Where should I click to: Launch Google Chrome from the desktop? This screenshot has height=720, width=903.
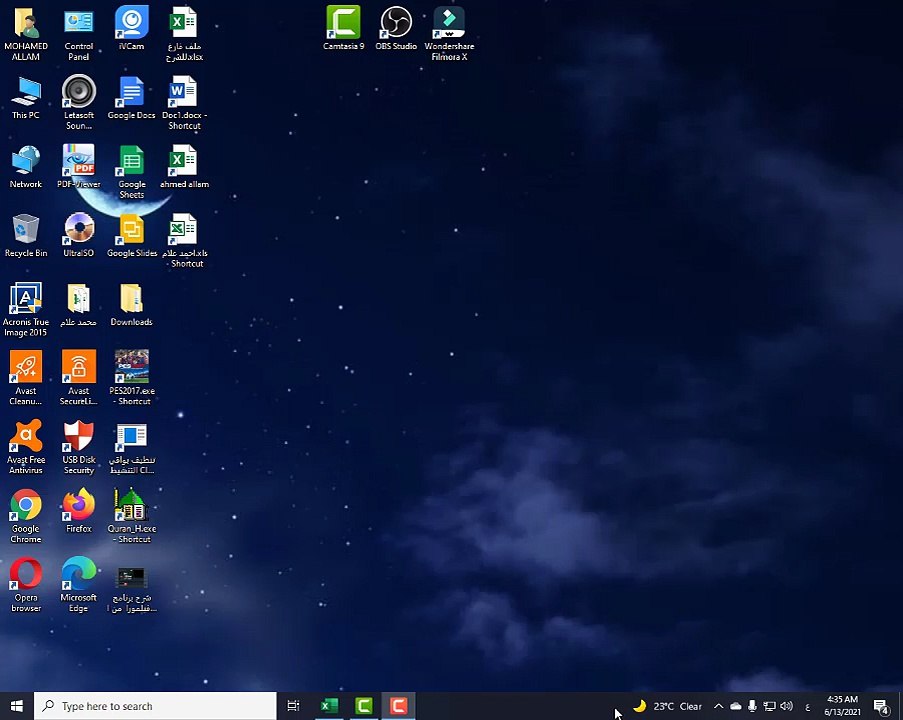click(26, 516)
